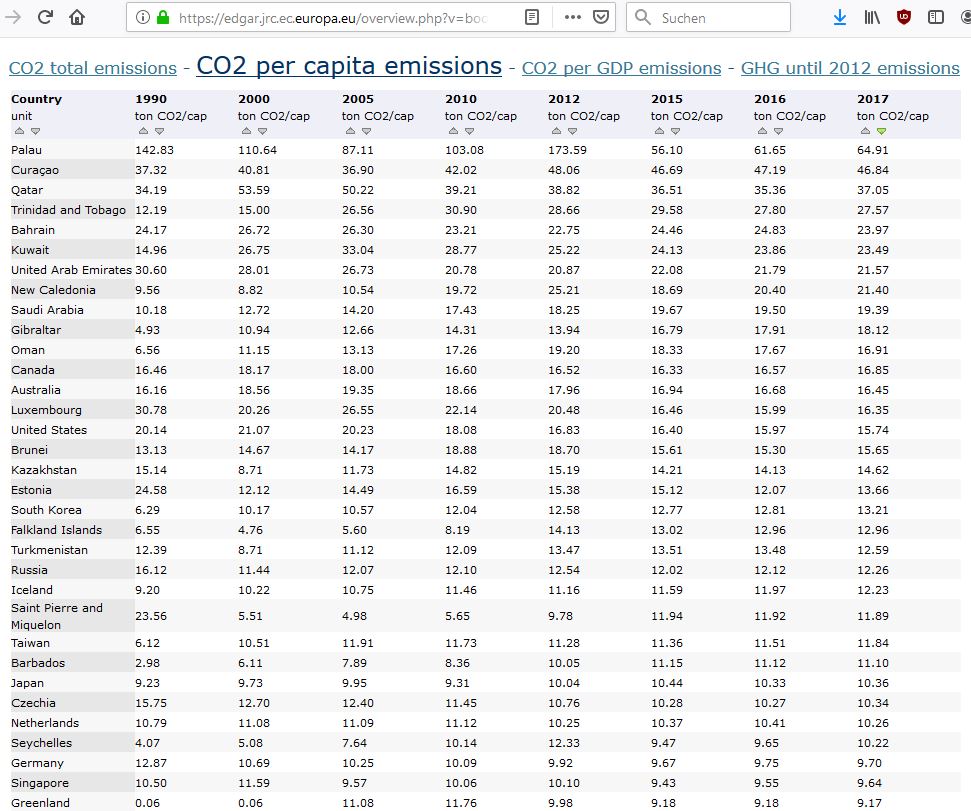
Task: Click Falkland Islands' 2012 value 14.13
Action: [564, 530]
